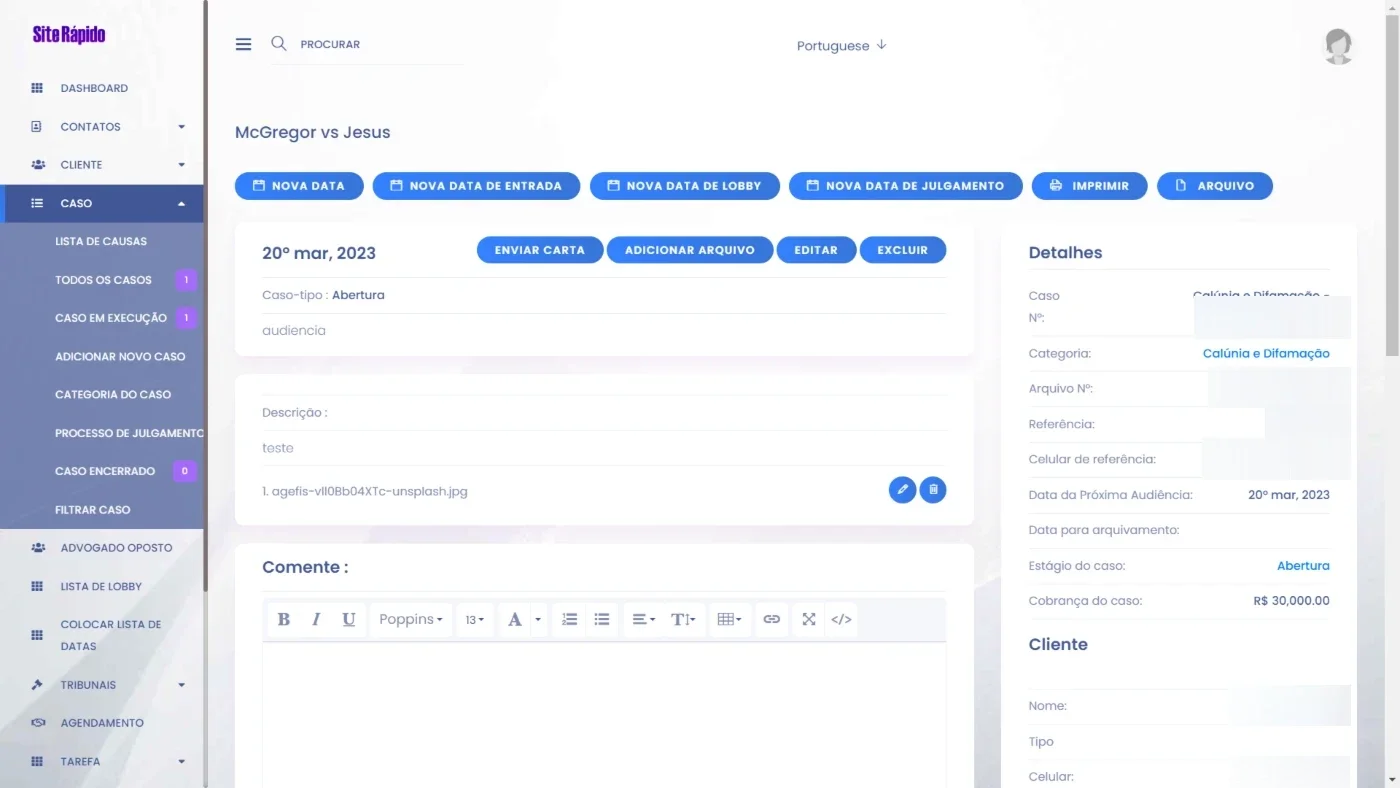The height and width of the screenshot is (788, 1400).
Task: Delete the attached file with trash icon
Action: (x=933, y=489)
